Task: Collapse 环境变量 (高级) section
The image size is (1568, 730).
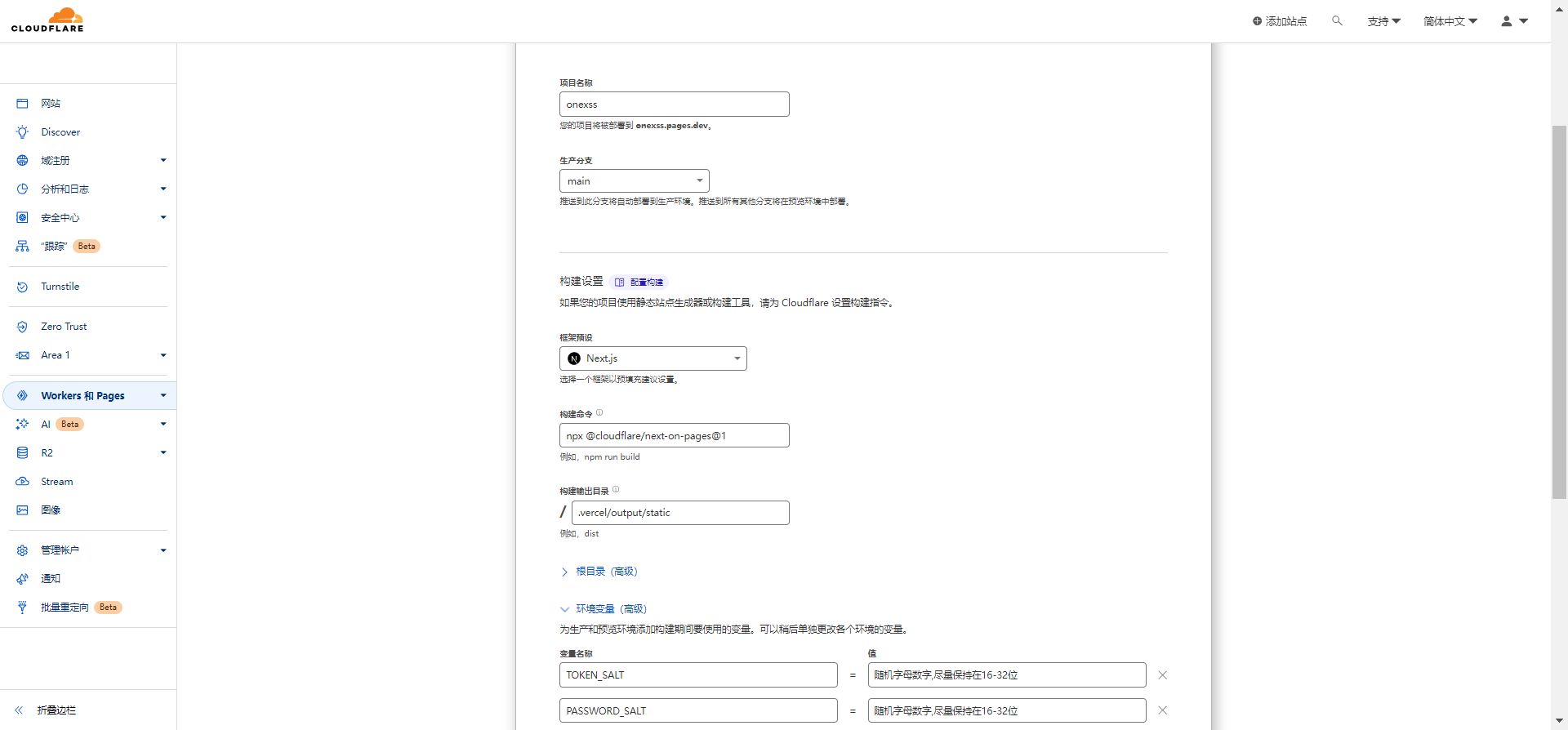Action: (x=604, y=609)
